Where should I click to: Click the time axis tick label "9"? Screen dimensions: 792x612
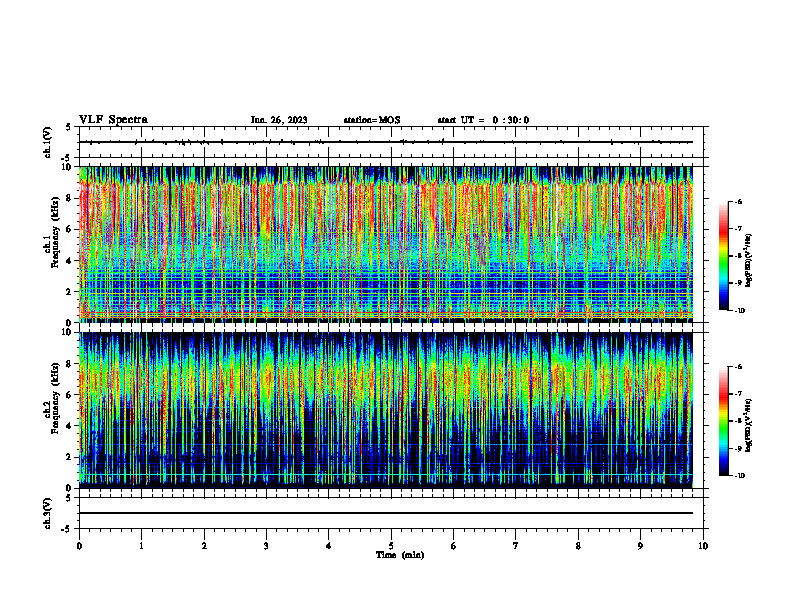pyautogui.click(x=640, y=546)
